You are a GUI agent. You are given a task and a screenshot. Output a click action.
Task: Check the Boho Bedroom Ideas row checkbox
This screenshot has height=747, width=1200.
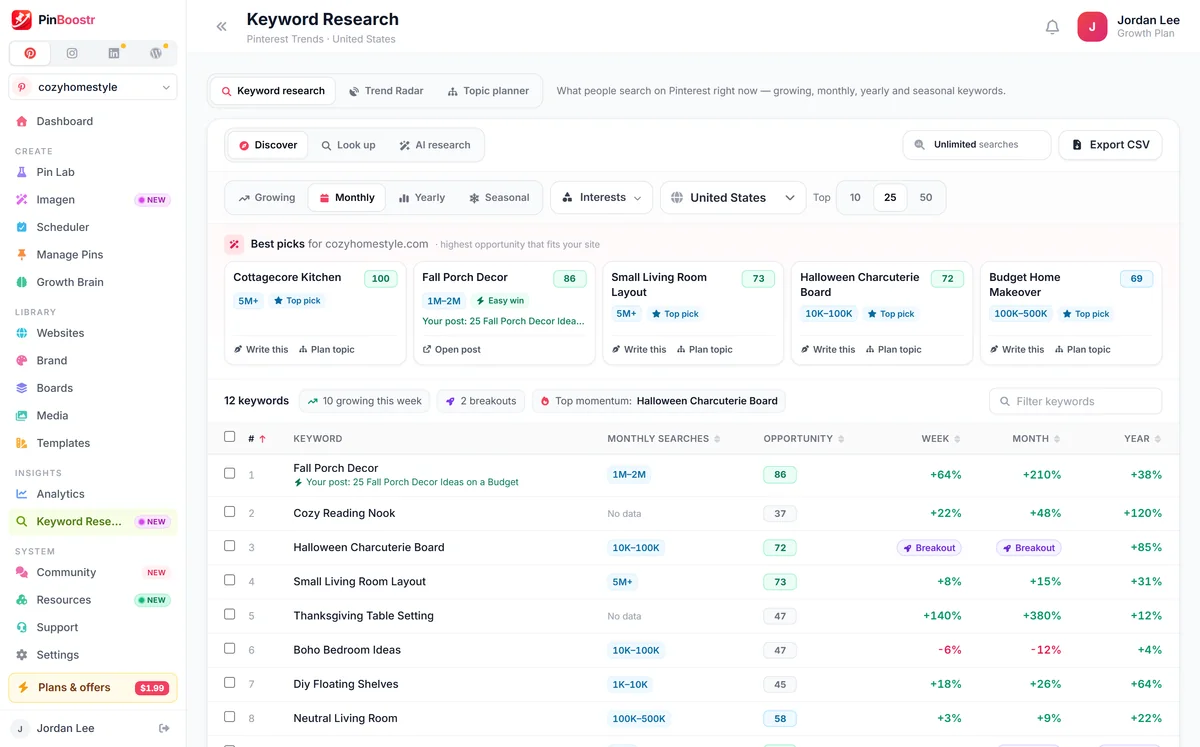point(230,648)
